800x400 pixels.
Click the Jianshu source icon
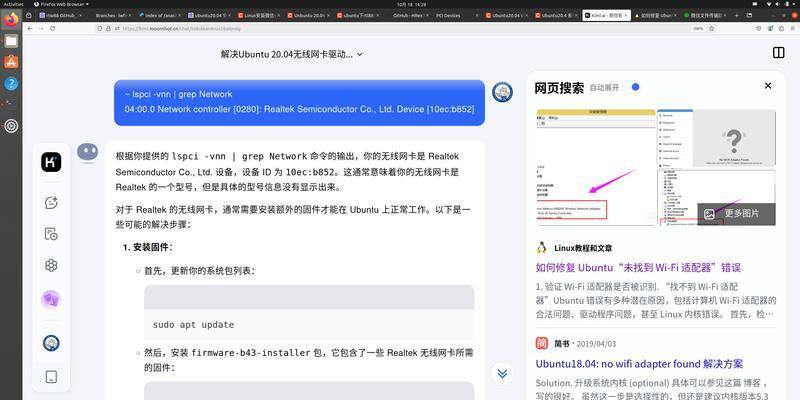pos(542,343)
